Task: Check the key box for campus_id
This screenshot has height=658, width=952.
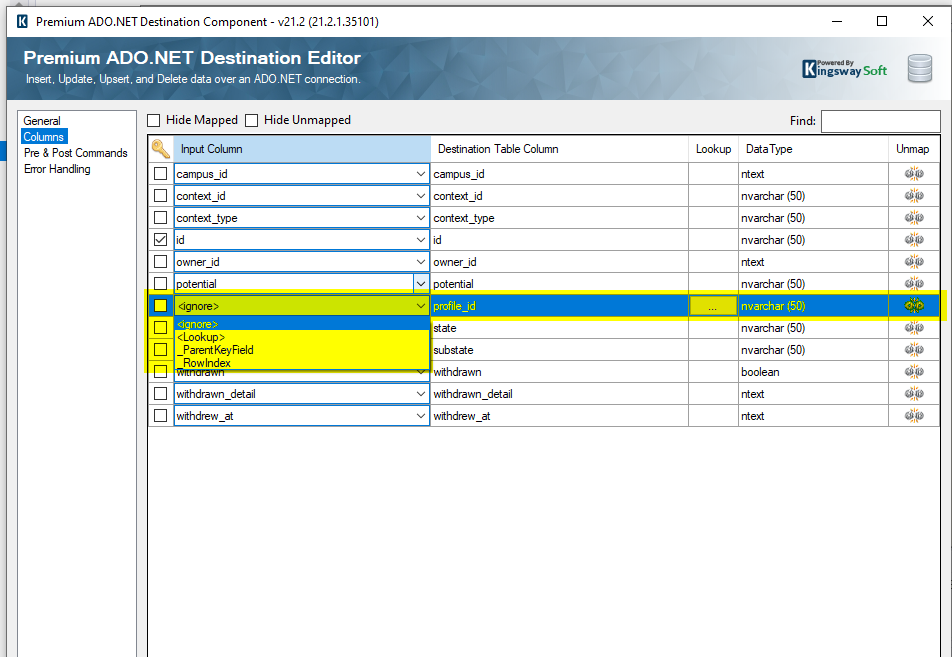Action: 160,174
